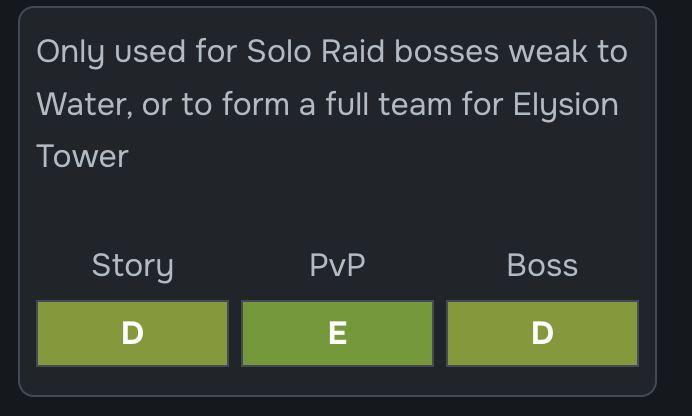Click the dark background outside the card
The image size is (692, 416).
[674, 207]
